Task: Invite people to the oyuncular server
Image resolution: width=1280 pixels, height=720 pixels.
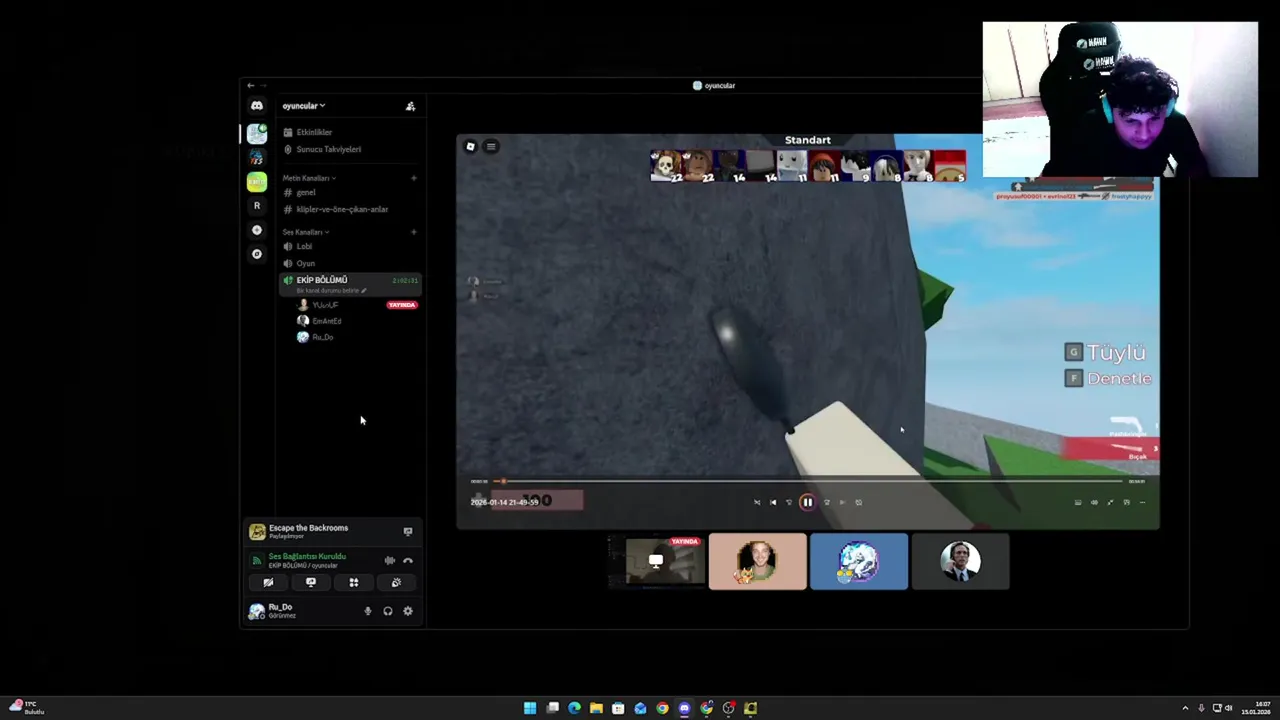Action: [410, 106]
